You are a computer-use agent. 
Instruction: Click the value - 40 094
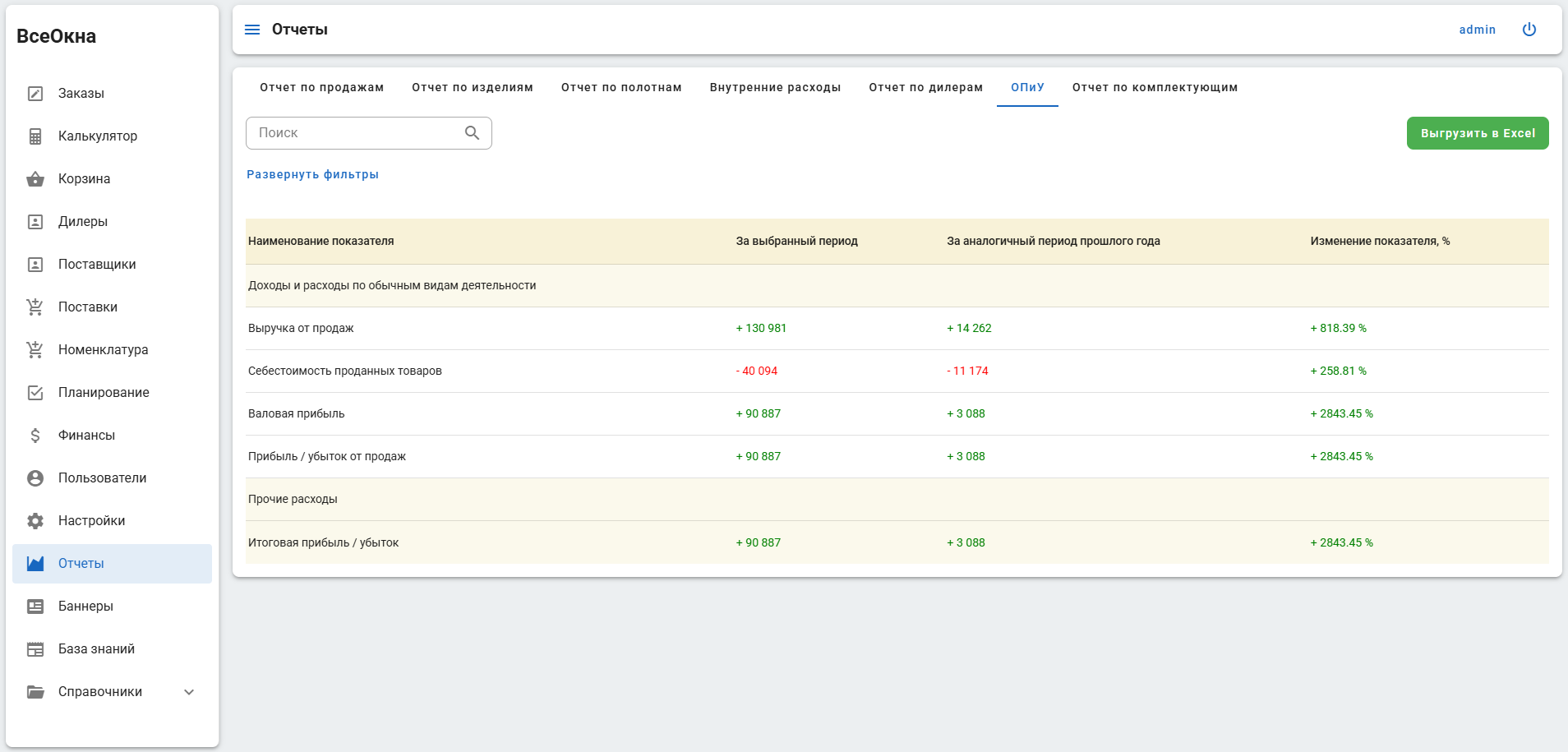(x=756, y=371)
